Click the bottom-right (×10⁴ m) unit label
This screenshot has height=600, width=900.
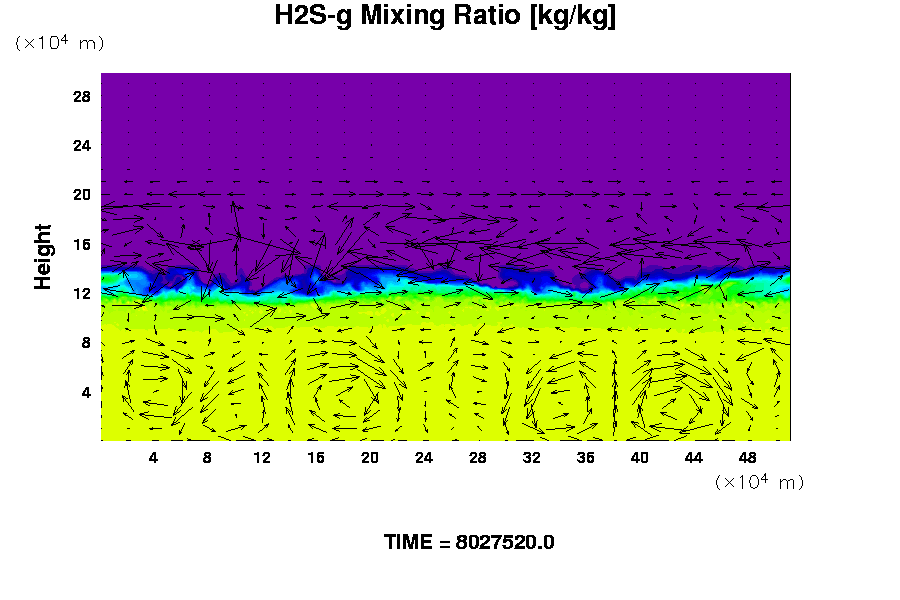click(x=759, y=482)
